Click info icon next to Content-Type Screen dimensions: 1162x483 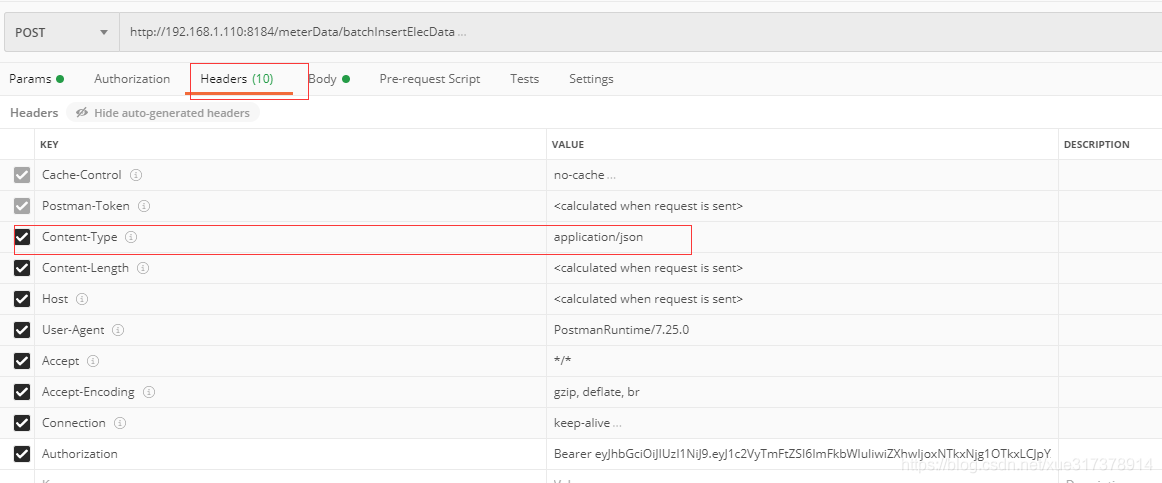click(x=131, y=237)
